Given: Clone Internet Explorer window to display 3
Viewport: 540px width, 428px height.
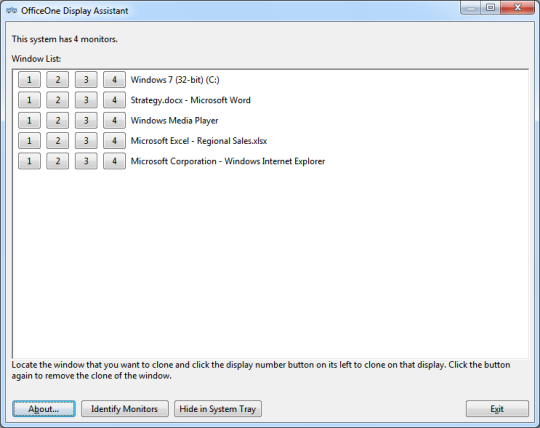Looking at the screenshot, I should coord(86,161).
